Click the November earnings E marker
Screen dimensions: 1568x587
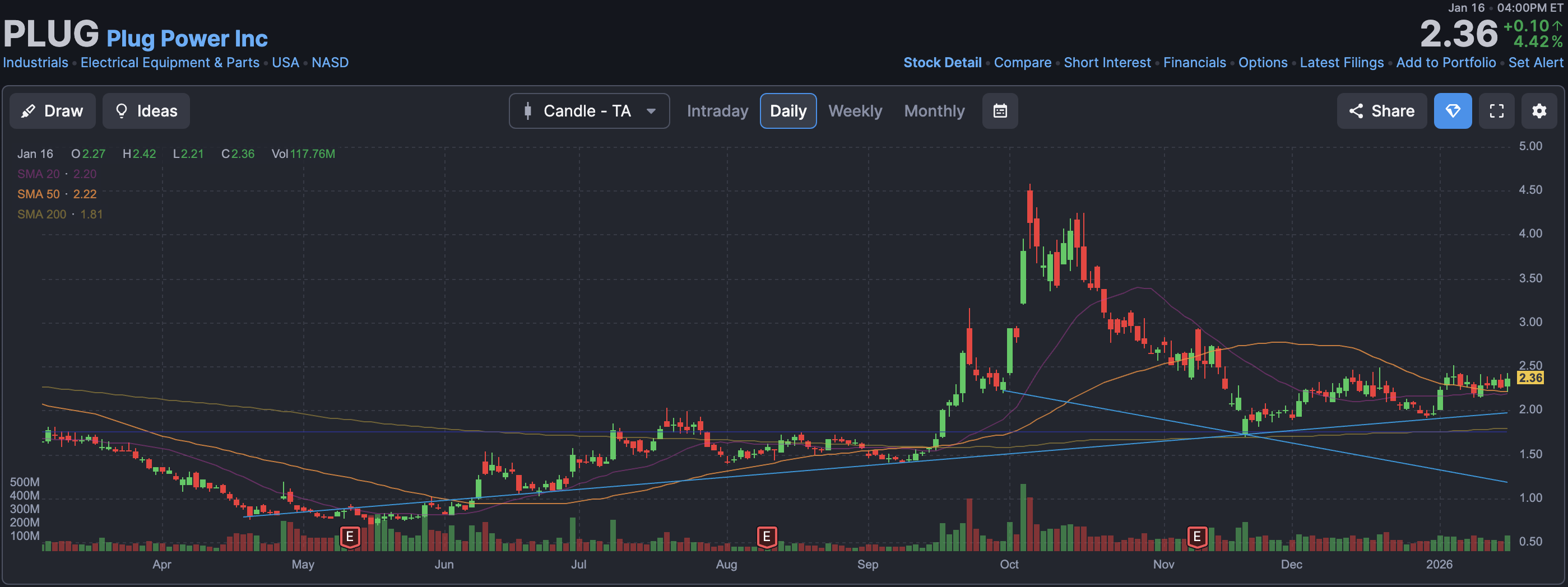(1196, 537)
